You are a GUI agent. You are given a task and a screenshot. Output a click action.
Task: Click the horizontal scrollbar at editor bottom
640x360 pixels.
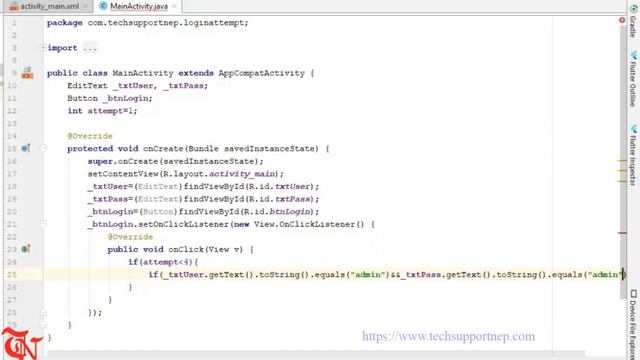coord(316,353)
